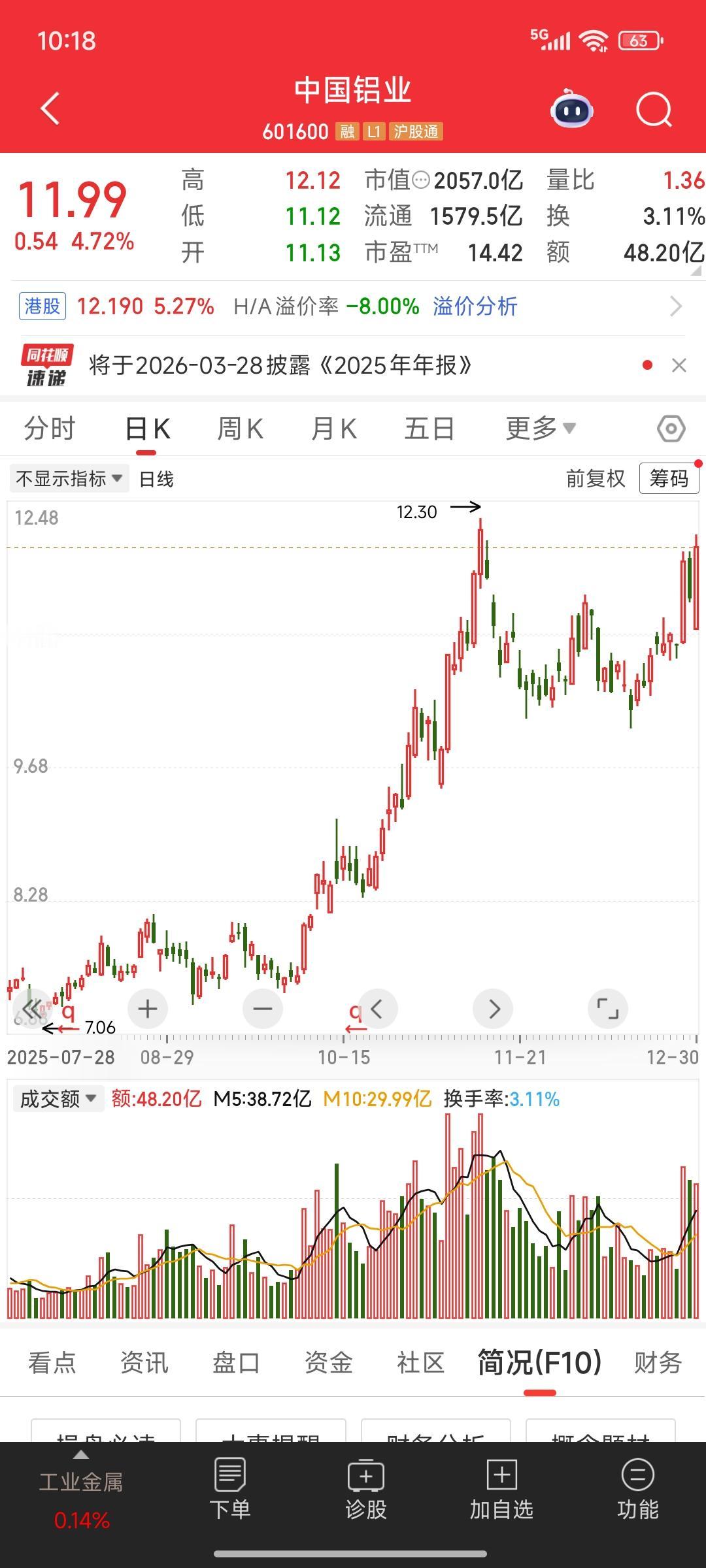Open 盘口 order book tab
Image resolution: width=706 pixels, height=1568 pixels.
pos(237,1364)
